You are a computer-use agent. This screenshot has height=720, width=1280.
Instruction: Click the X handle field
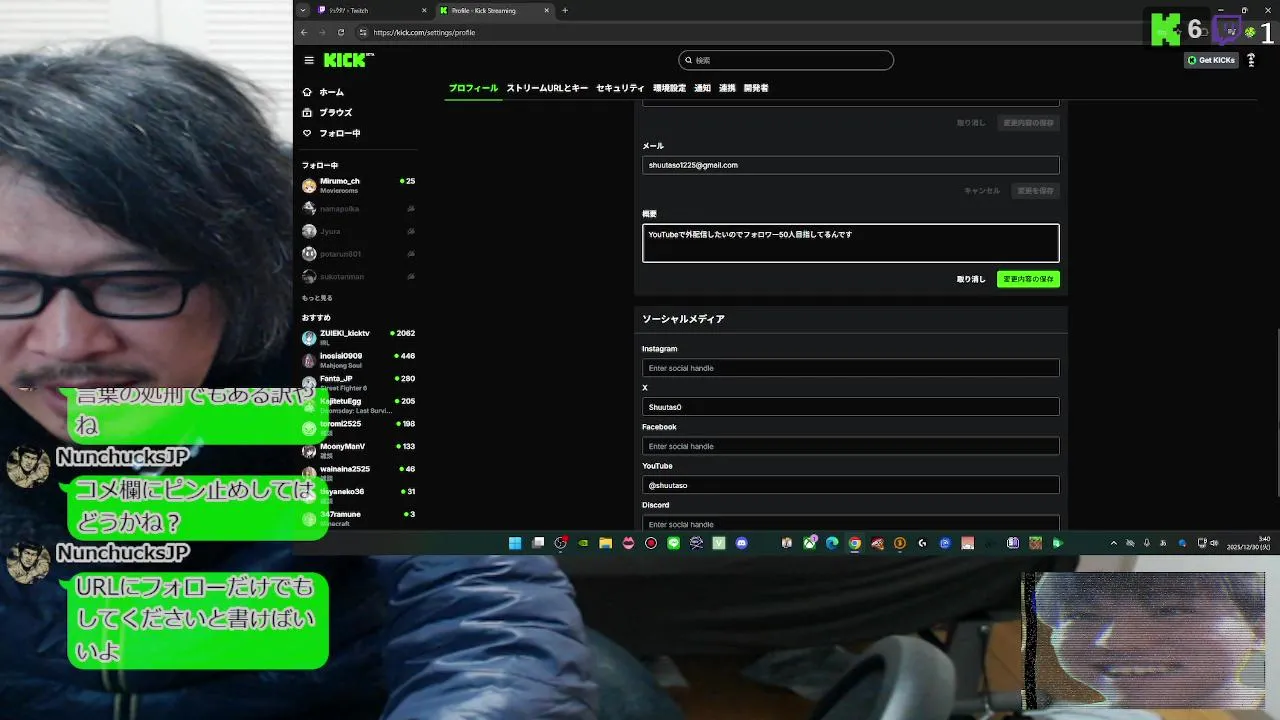coord(850,407)
